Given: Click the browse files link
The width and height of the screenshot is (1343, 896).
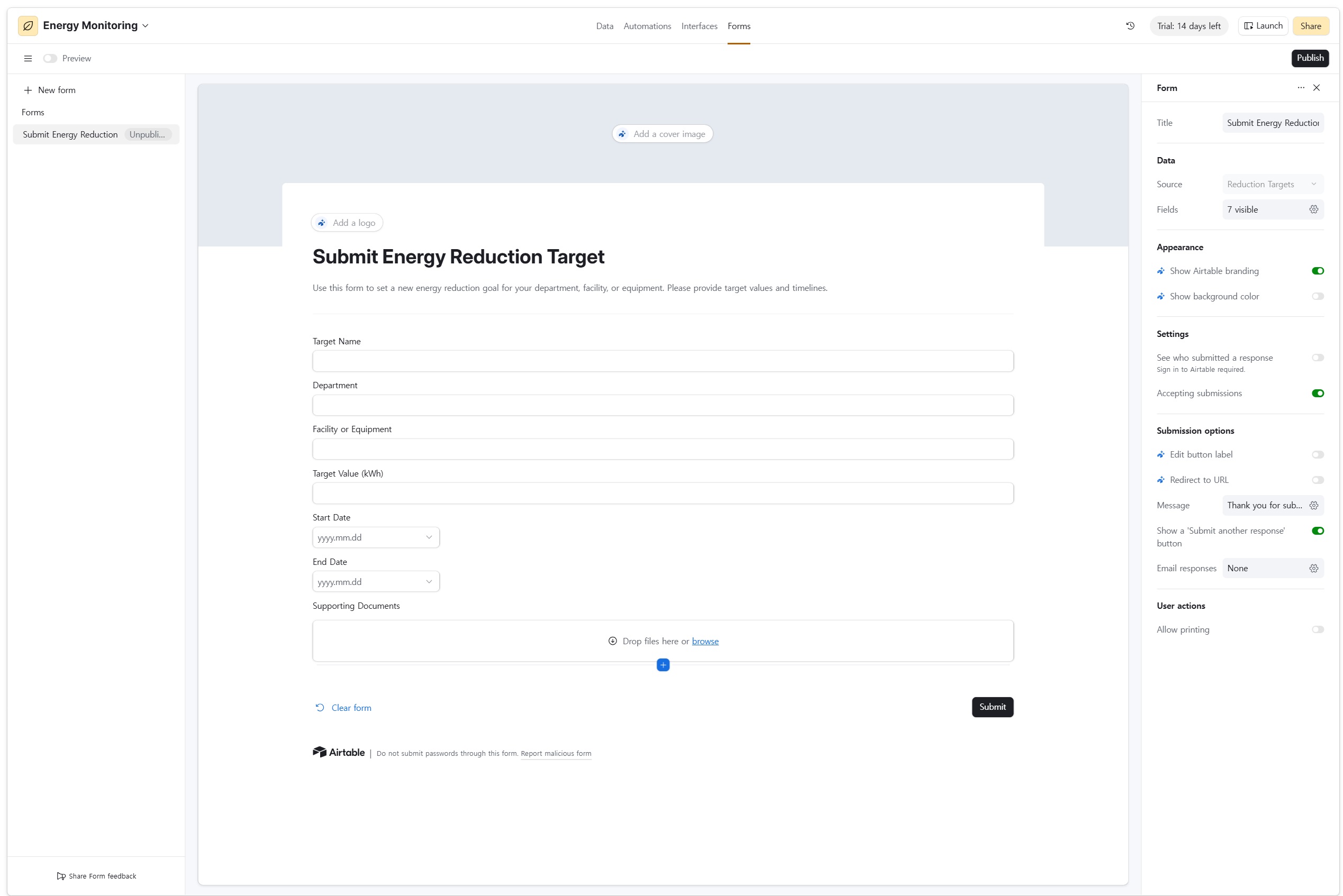Looking at the screenshot, I should pyautogui.click(x=704, y=641).
